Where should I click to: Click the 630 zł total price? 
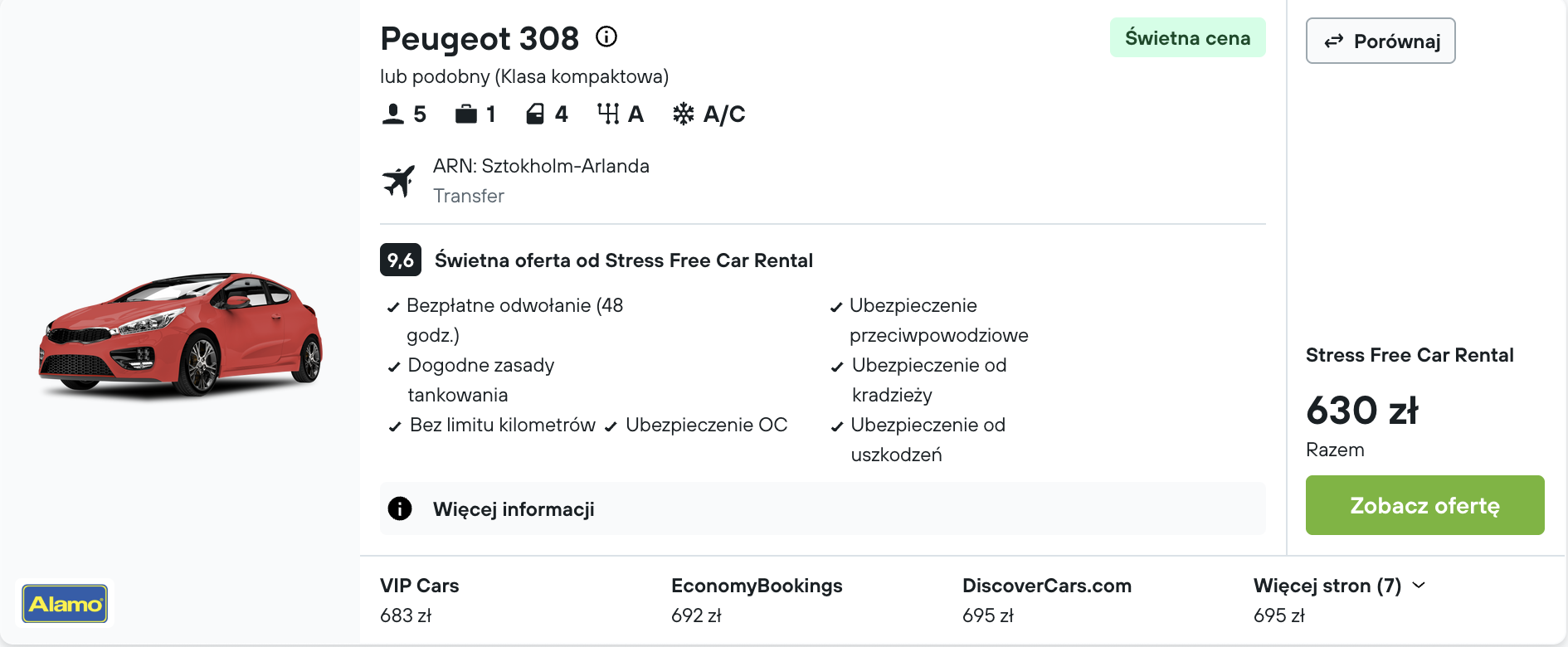[x=1362, y=410]
